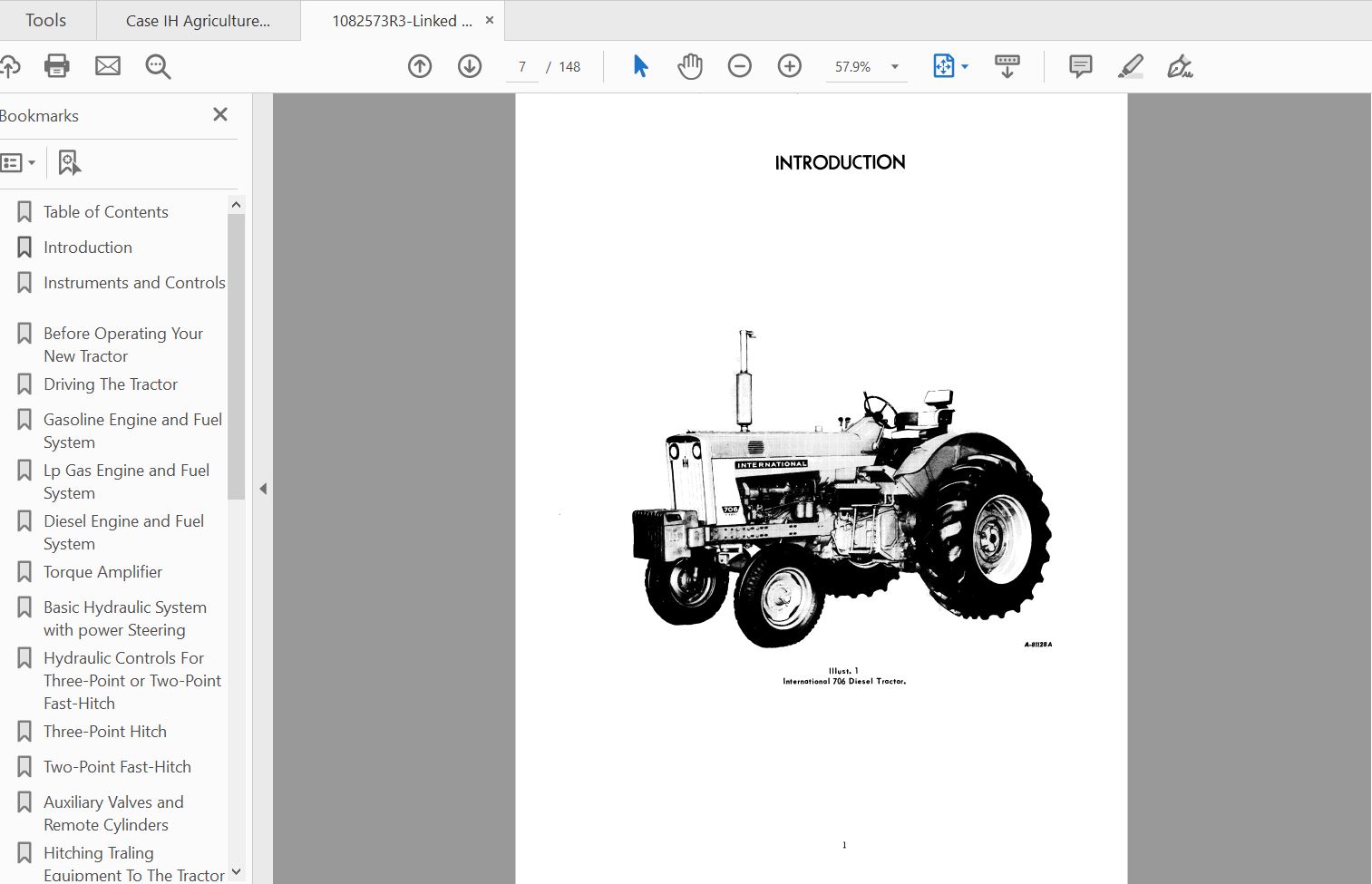This screenshot has width=1372, height=884.
Task: Go to next page with down arrow
Action: click(x=470, y=66)
